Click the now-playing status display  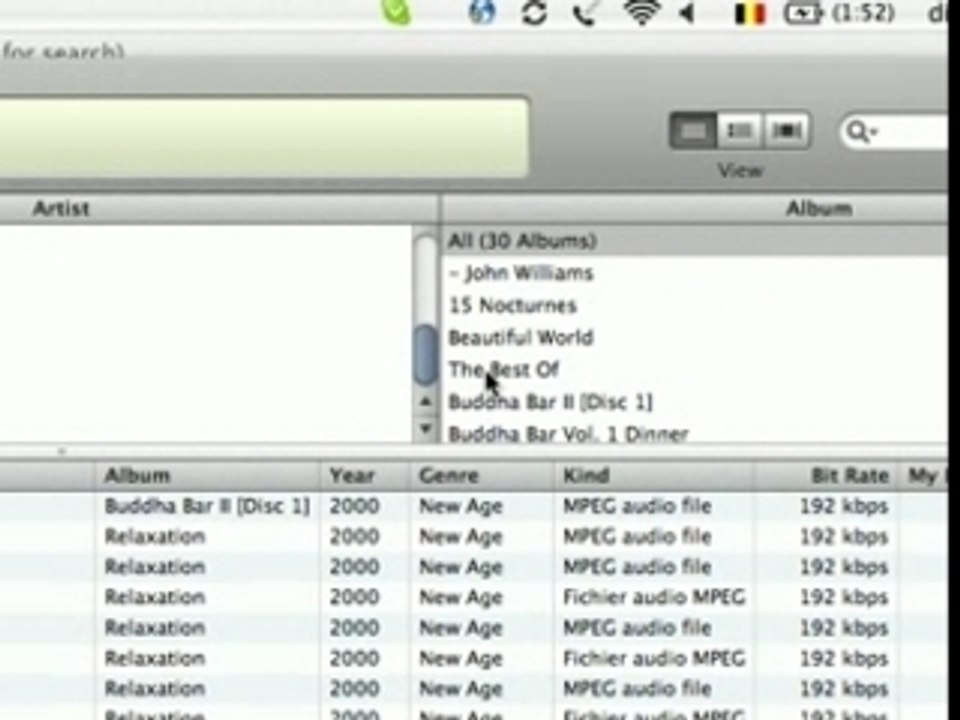(x=263, y=137)
